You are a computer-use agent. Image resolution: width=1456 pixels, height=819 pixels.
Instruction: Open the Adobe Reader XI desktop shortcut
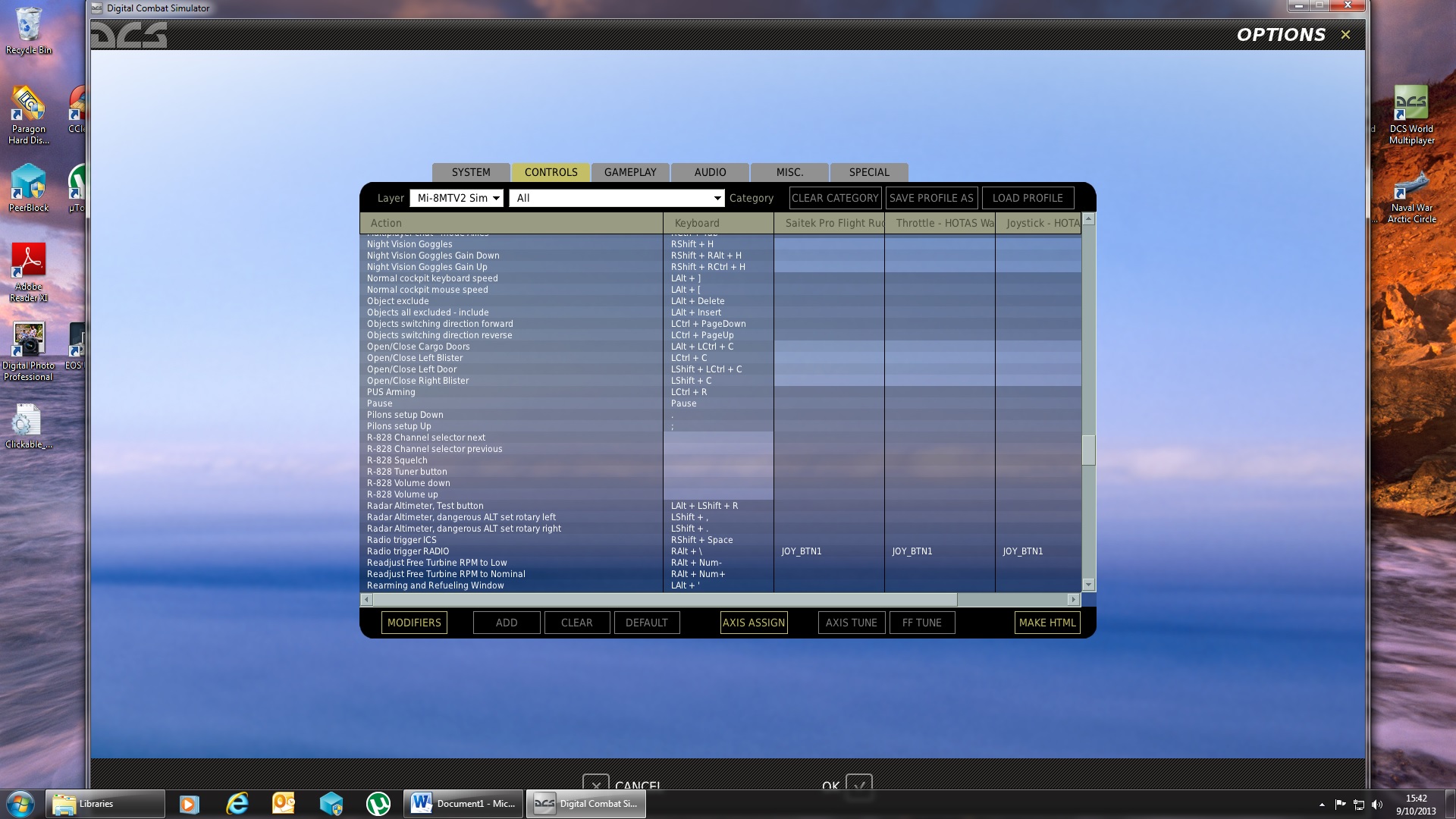click(x=29, y=273)
